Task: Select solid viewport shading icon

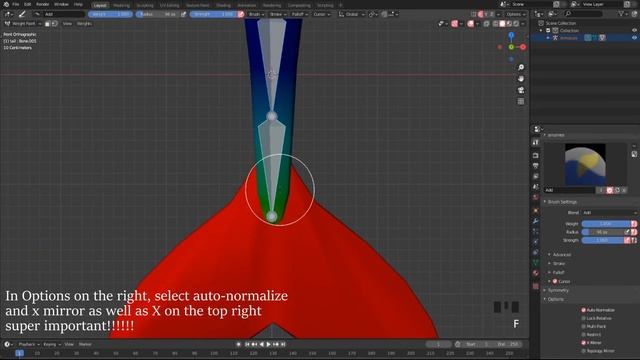Action: coord(502,24)
